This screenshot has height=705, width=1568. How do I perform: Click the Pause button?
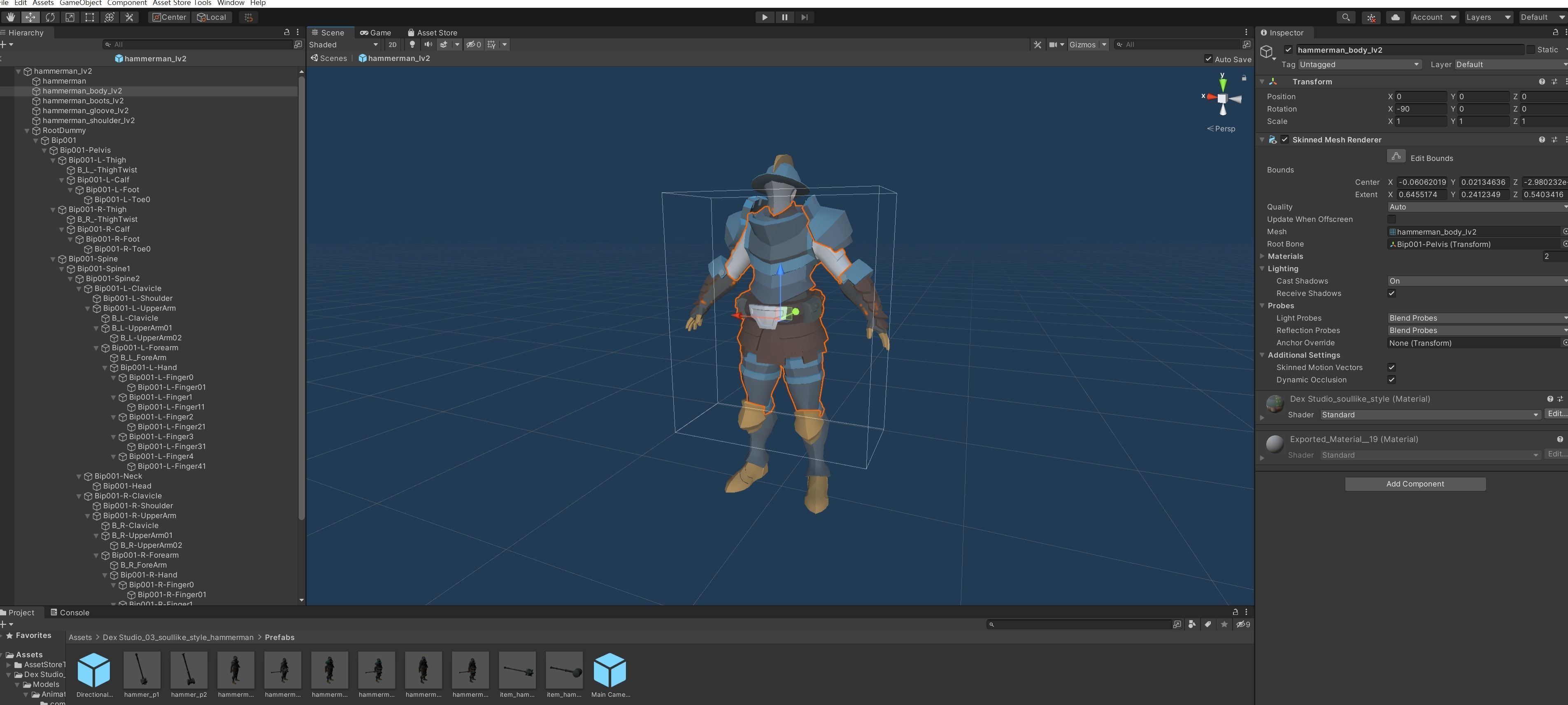[784, 17]
